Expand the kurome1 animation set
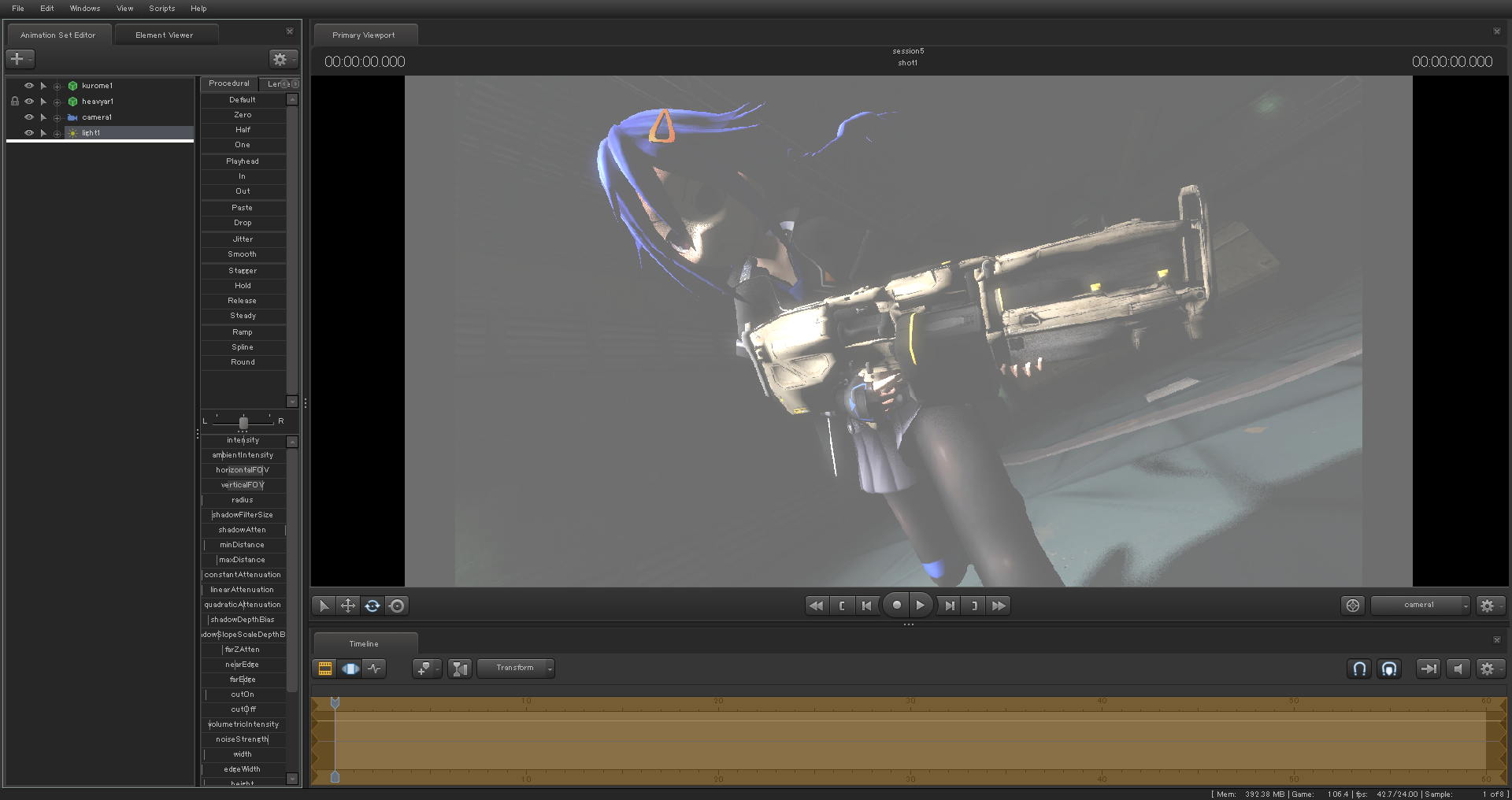 click(x=57, y=86)
